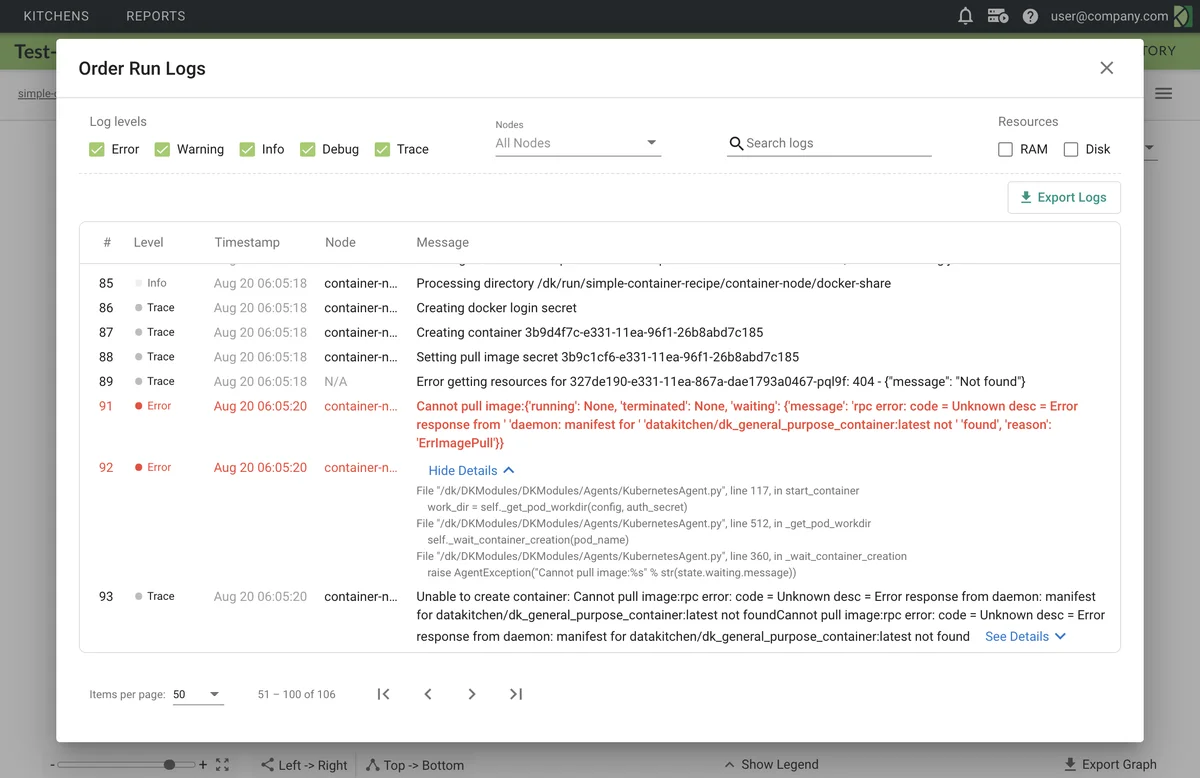Expand See Details on log entry 93
Screen dimensions: 1200x778
pos(1025,636)
